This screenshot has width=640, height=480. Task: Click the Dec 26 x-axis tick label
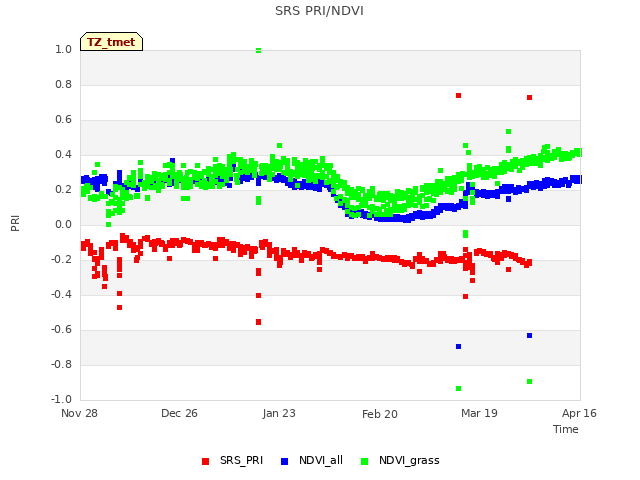coord(179,413)
